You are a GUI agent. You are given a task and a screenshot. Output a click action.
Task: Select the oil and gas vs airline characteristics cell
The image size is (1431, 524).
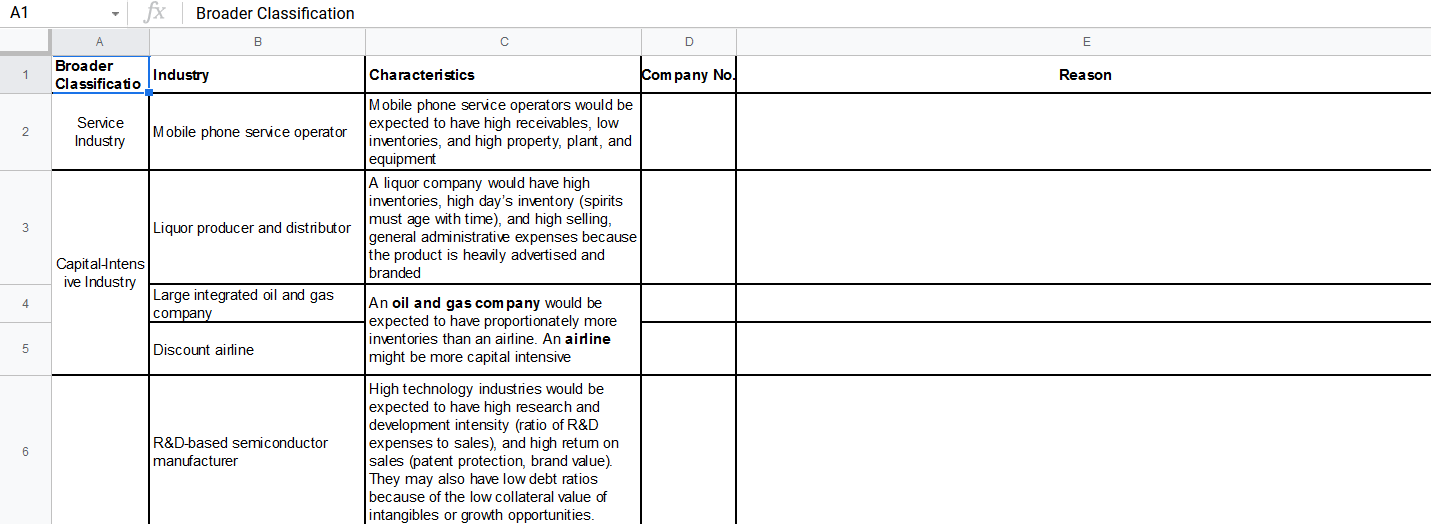(504, 330)
